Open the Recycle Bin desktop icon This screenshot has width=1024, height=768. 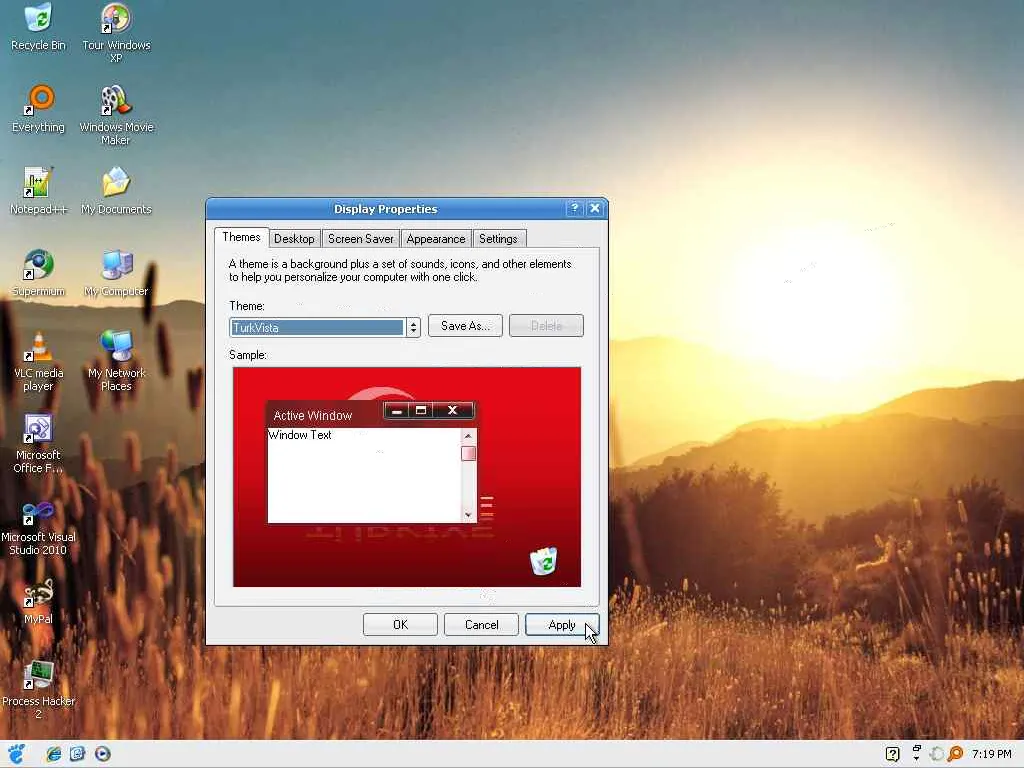pyautogui.click(x=39, y=27)
